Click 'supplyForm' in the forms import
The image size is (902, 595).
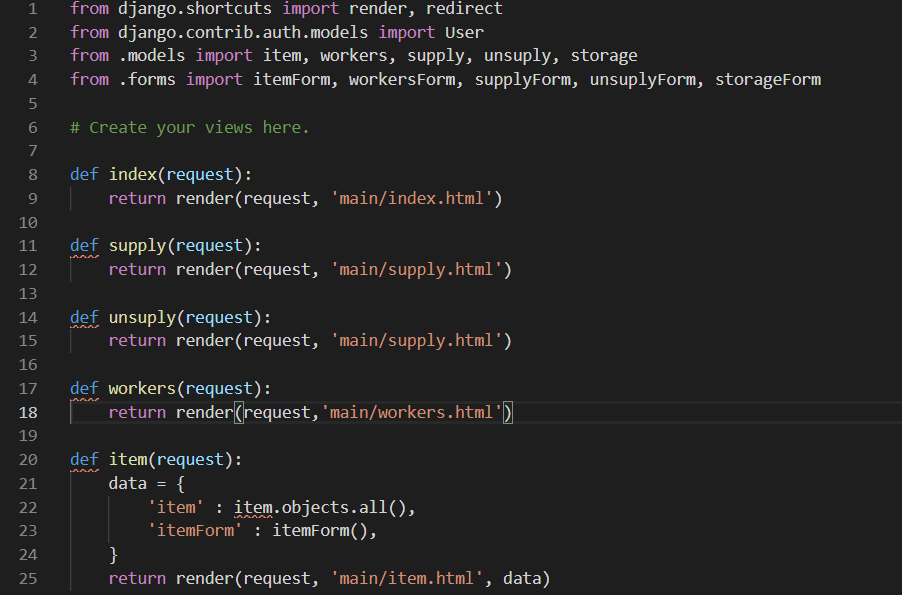click(522, 79)
